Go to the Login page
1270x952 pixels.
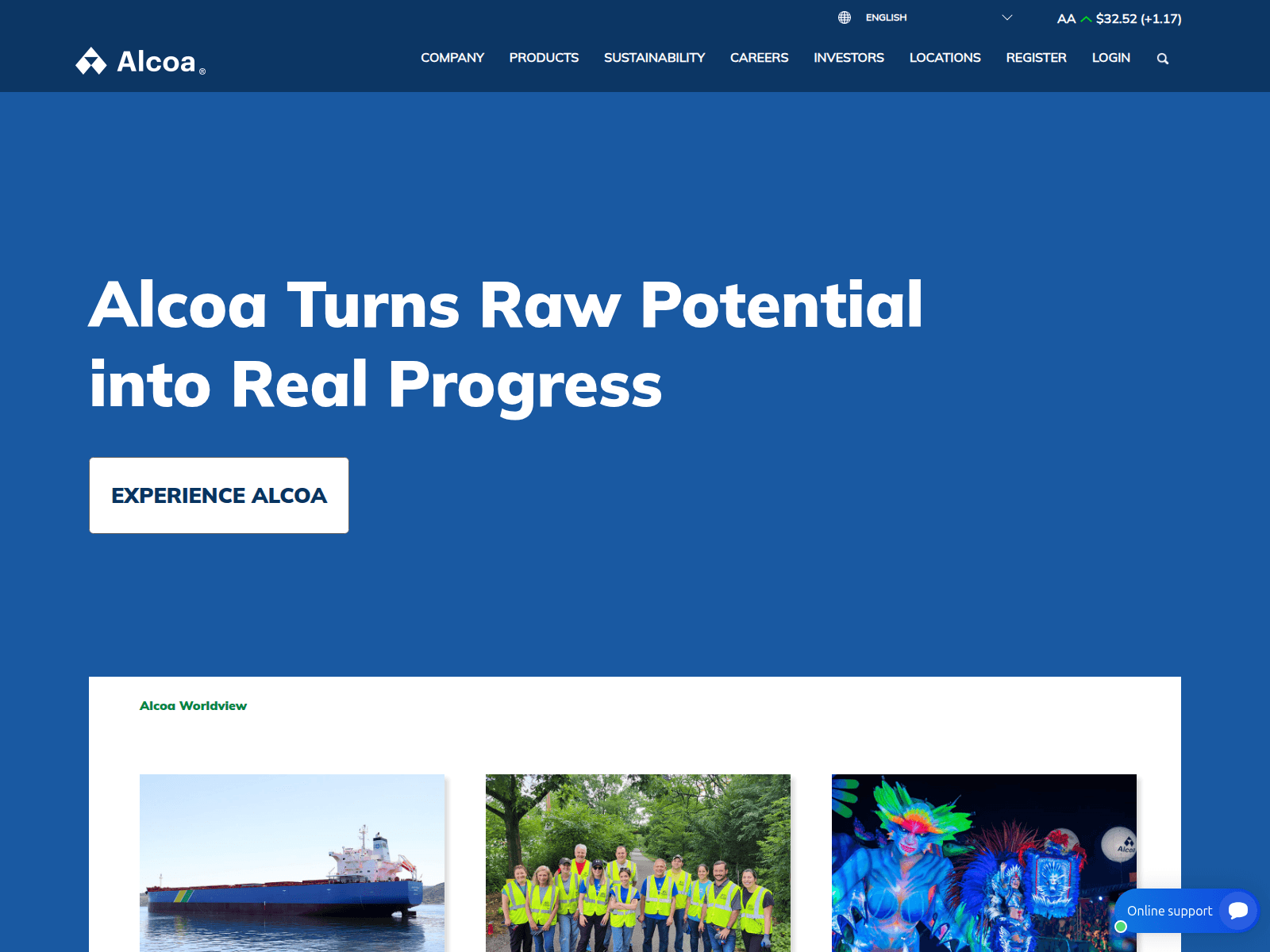1110,58
